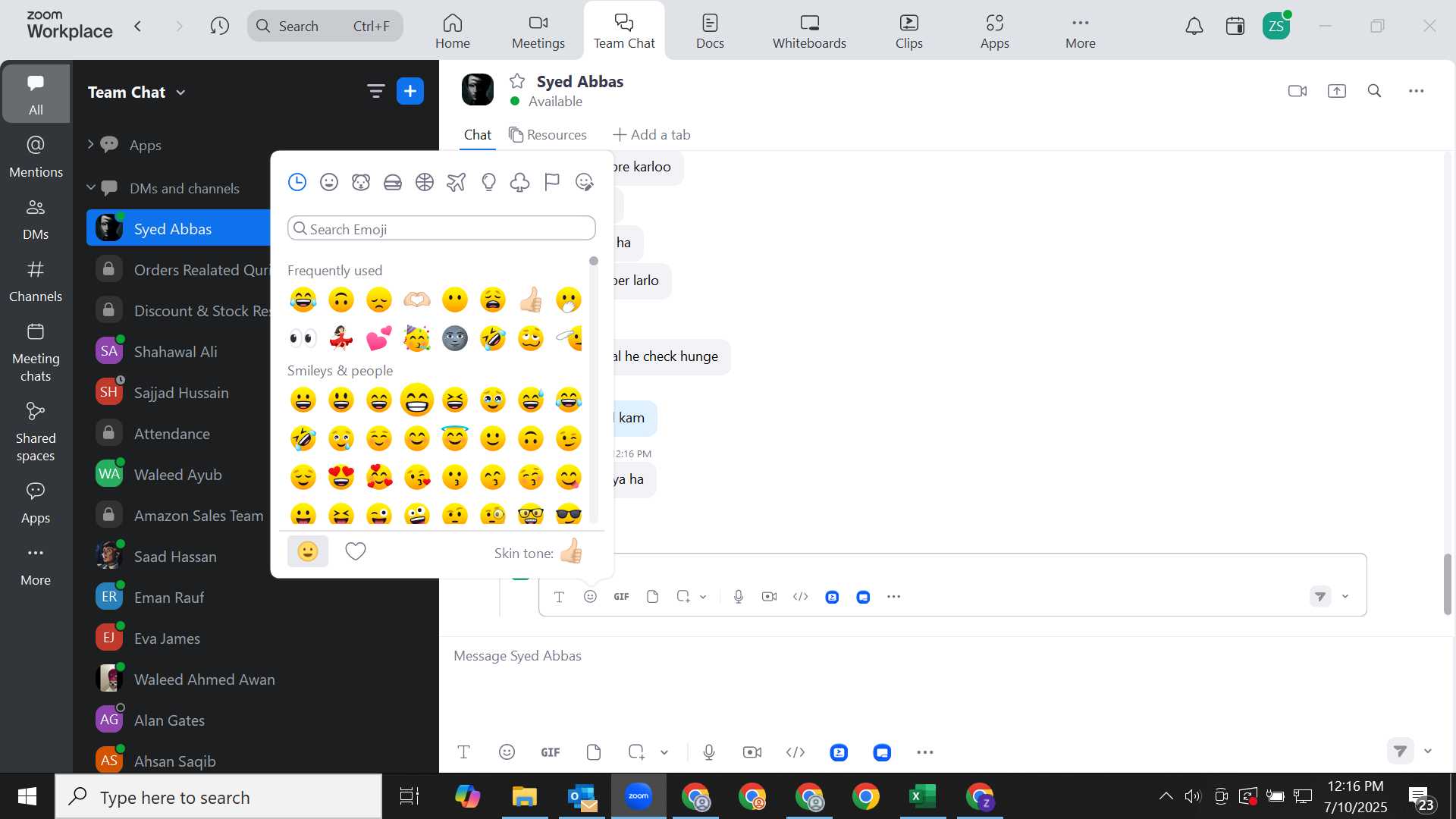The height and width of the screenshot is (819, 1456).
Task: Record an audio message with microphone icon
Action: coord(709,752)
